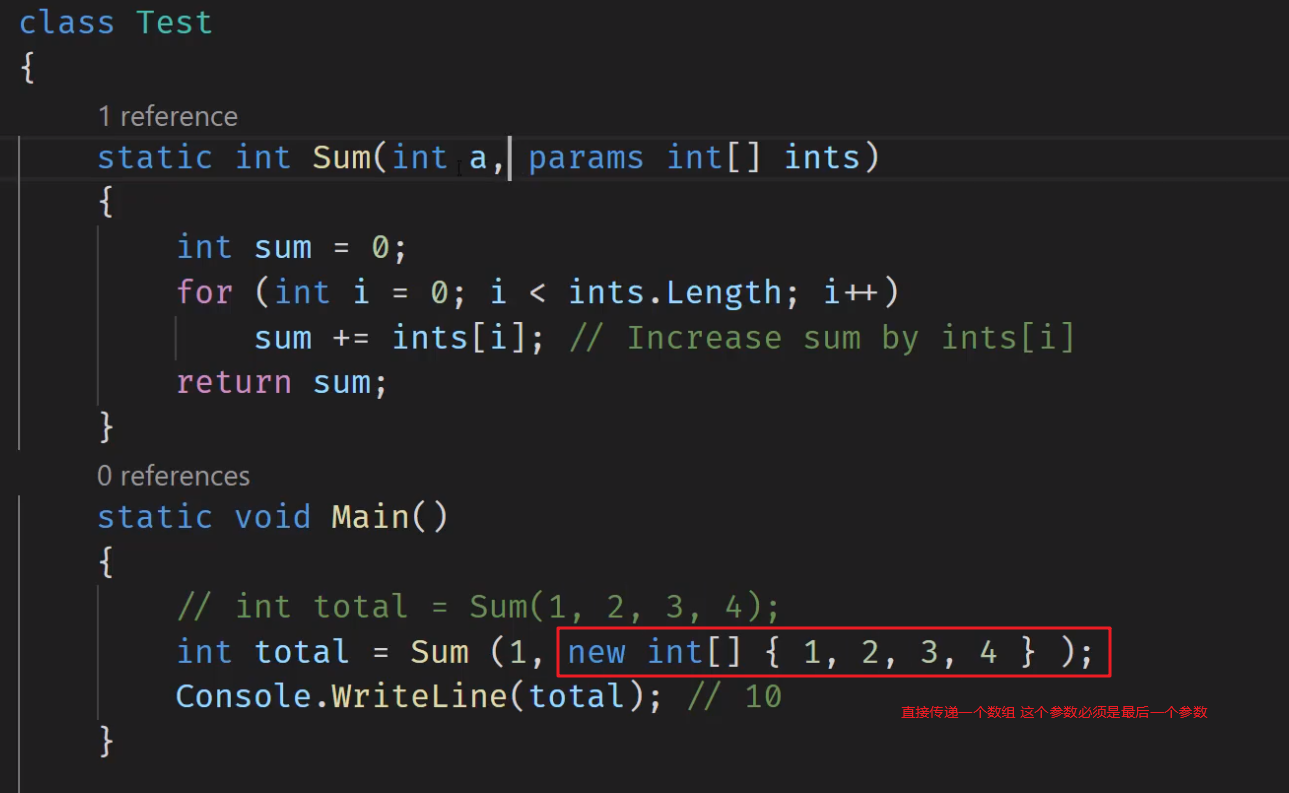Image resolution: width=1289 pixels, height=793 pixels.
Task: Click the red Chinese annotation text
Action: [x=1054, y=713]
